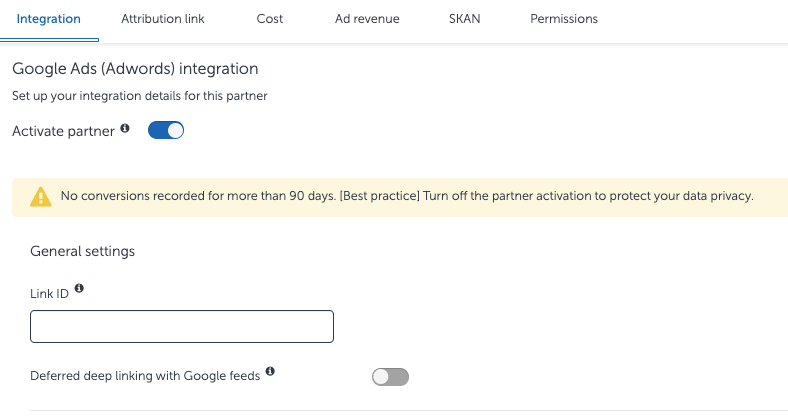Open the SKAN tab

(465, 19)
